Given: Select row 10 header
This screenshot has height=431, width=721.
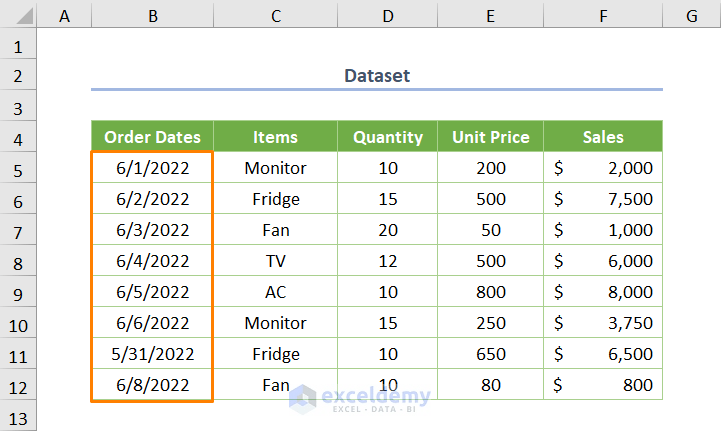Looking at the screenshot, I should point(18,322).
